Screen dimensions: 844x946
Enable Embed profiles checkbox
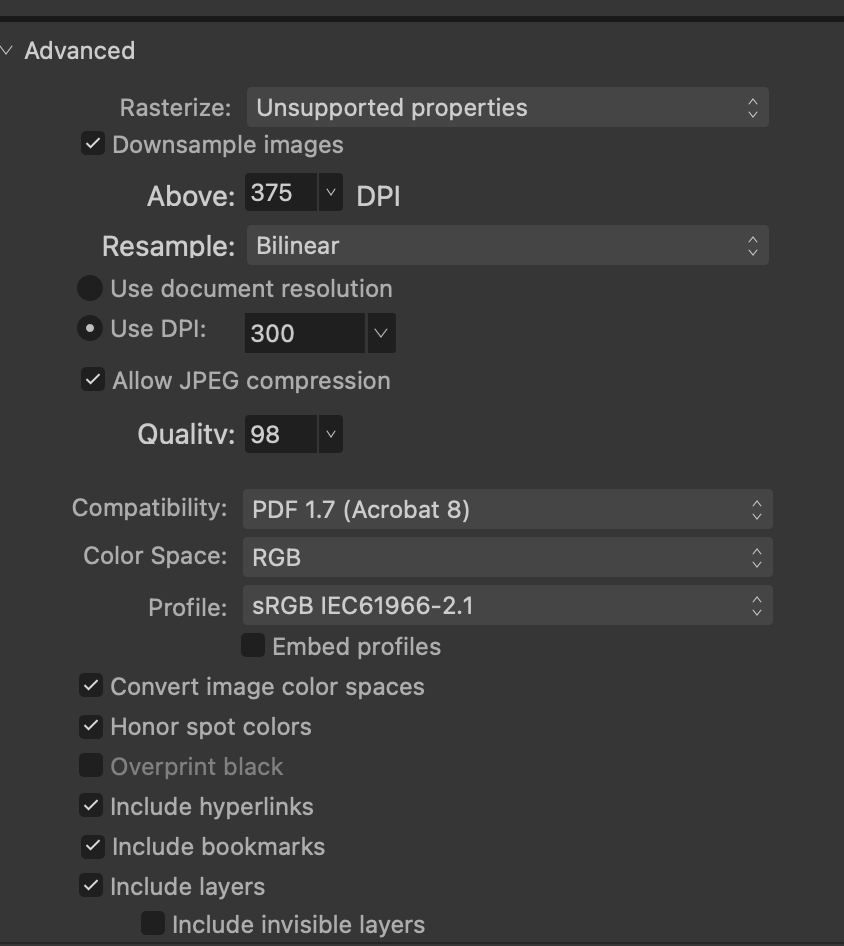253,646
